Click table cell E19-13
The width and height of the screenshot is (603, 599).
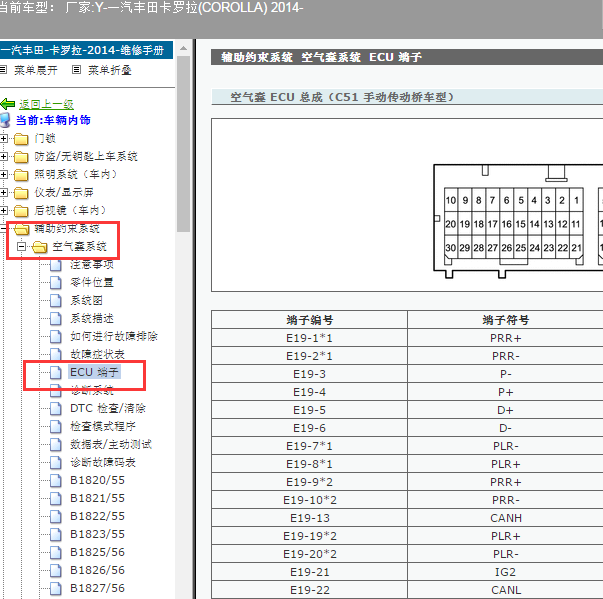[310, 518]
